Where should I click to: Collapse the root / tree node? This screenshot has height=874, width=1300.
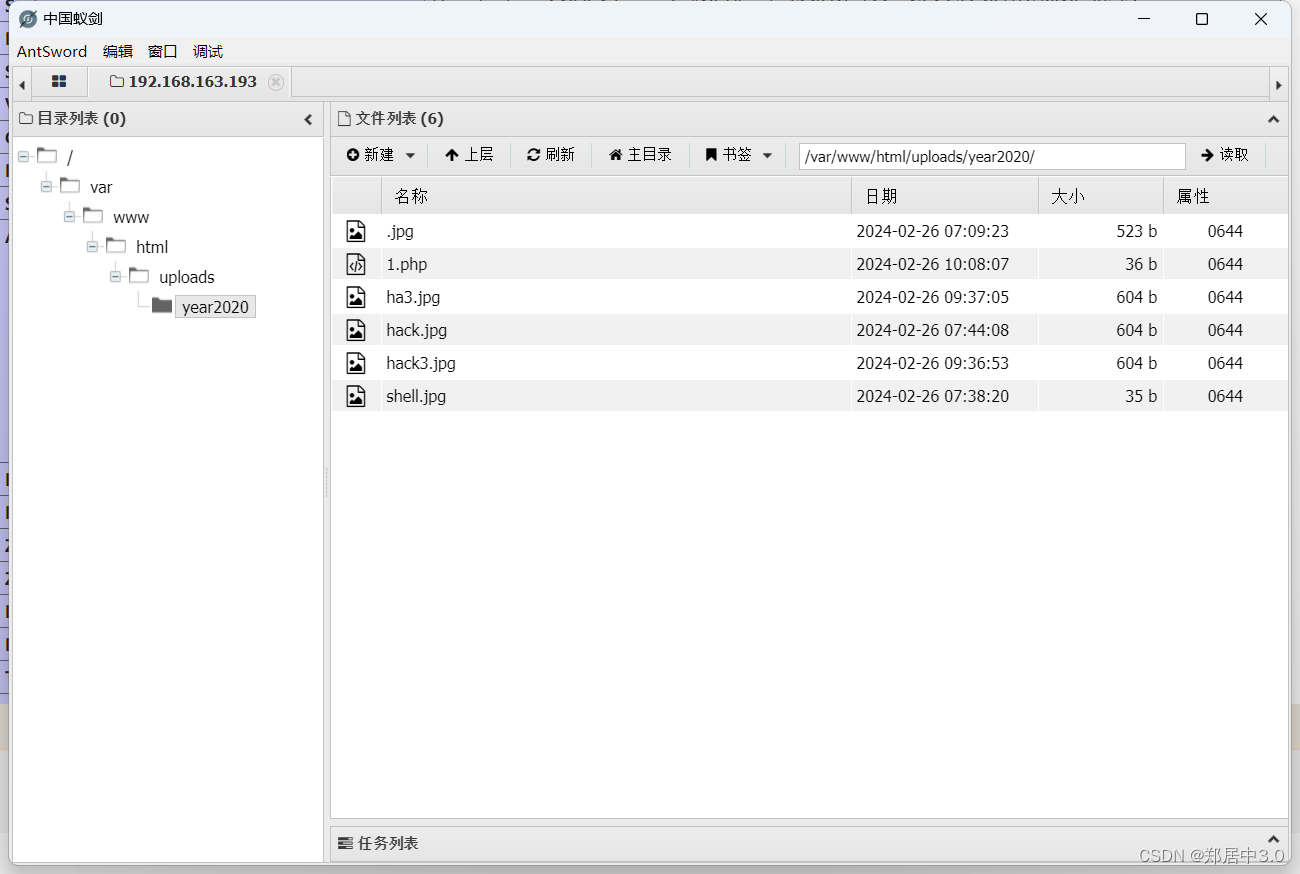click(x=23, y=157)
